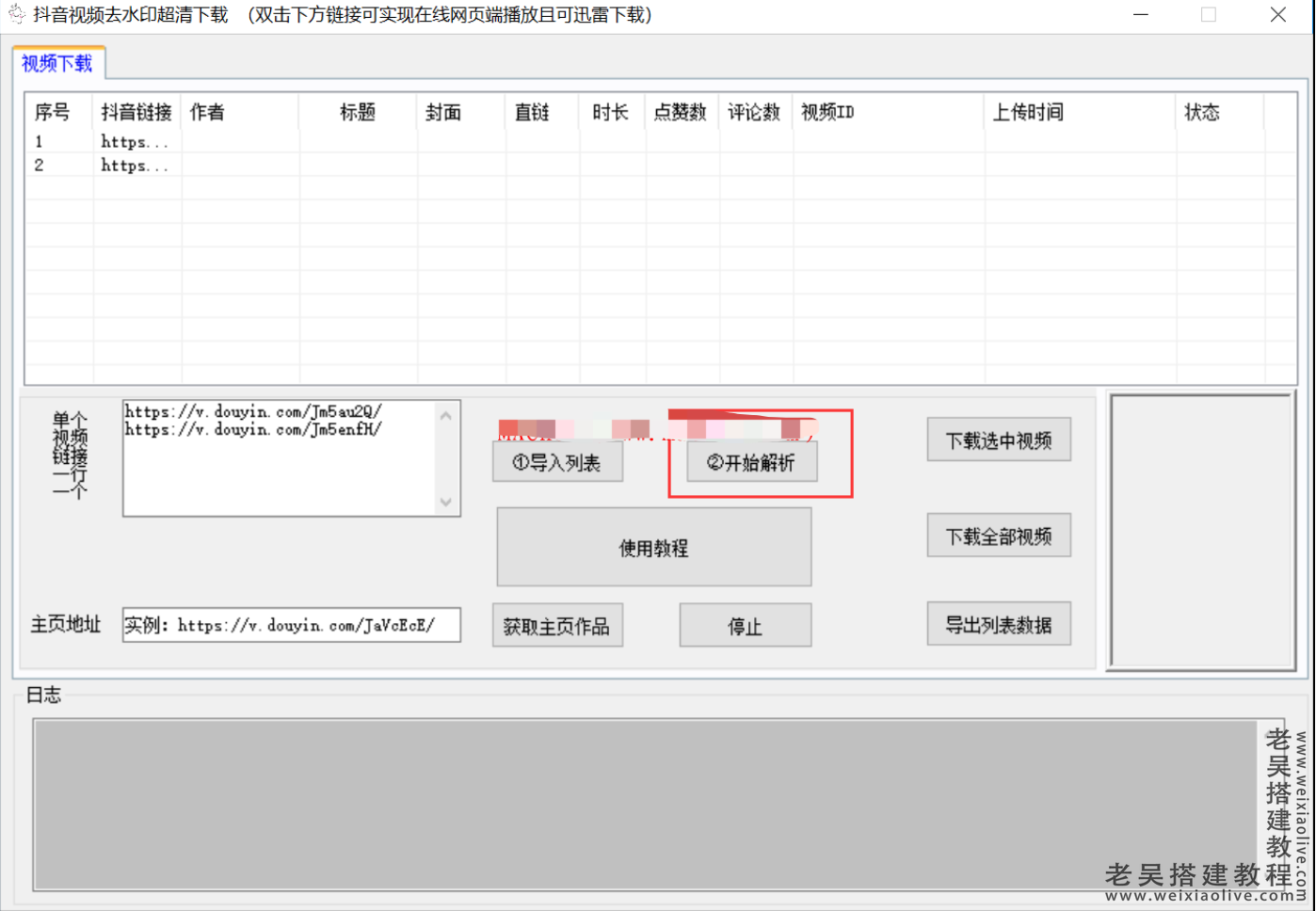Click the ①导入列表 button
This screenshot has width=1316, height=911.
[557, 462]
